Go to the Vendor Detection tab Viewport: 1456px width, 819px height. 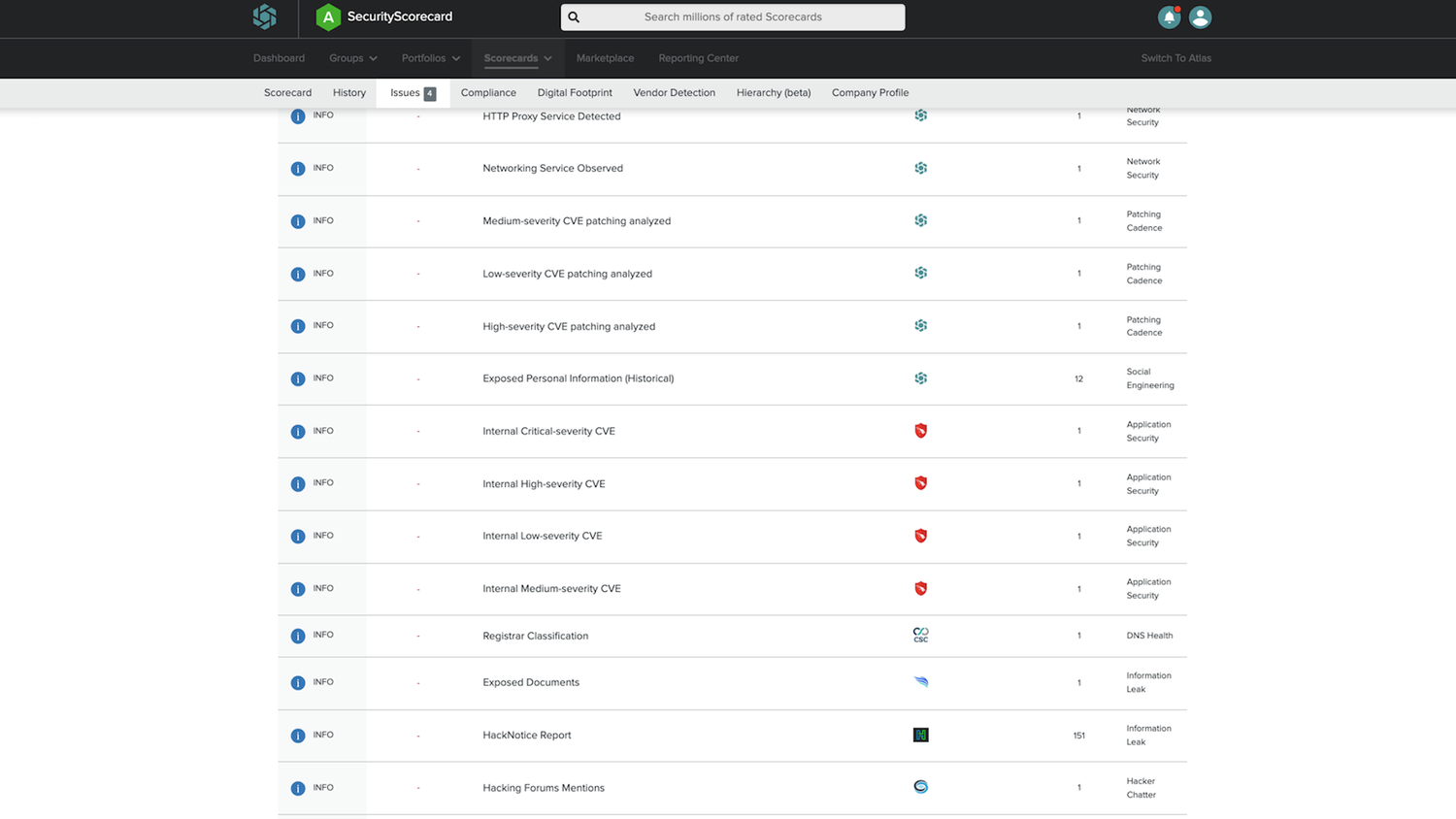pos(674,93)
